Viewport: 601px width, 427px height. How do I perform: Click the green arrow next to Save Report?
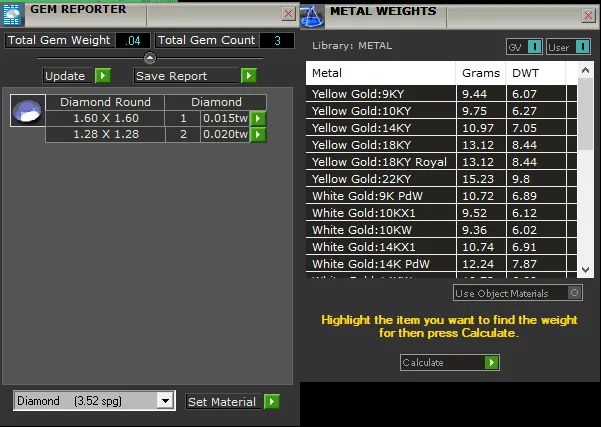pos(249,76)
